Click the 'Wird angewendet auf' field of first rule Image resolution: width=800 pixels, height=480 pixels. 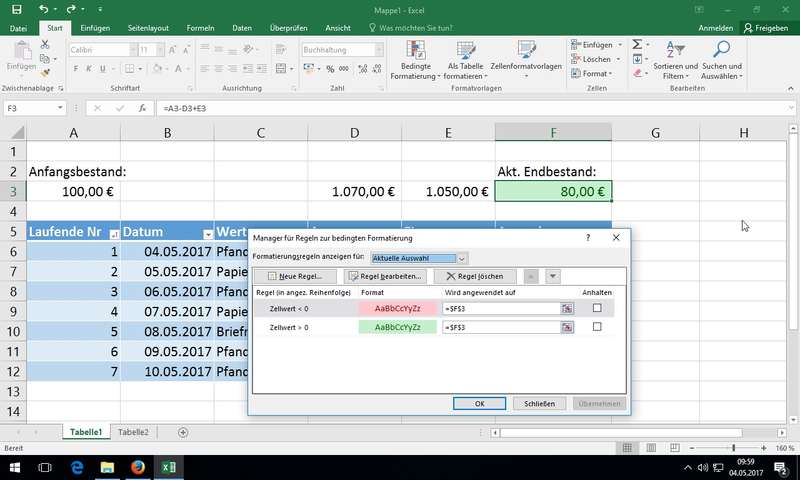coord(500,309)
